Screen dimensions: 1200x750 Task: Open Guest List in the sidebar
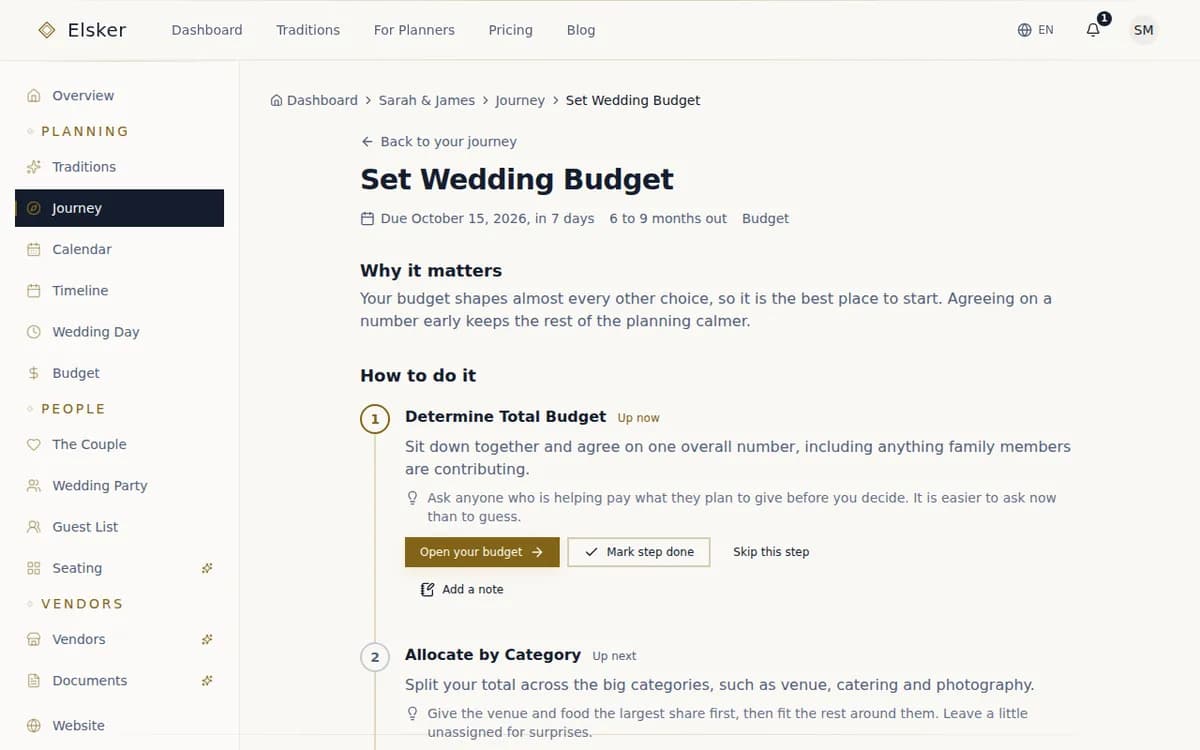click(x=119, y=527)
